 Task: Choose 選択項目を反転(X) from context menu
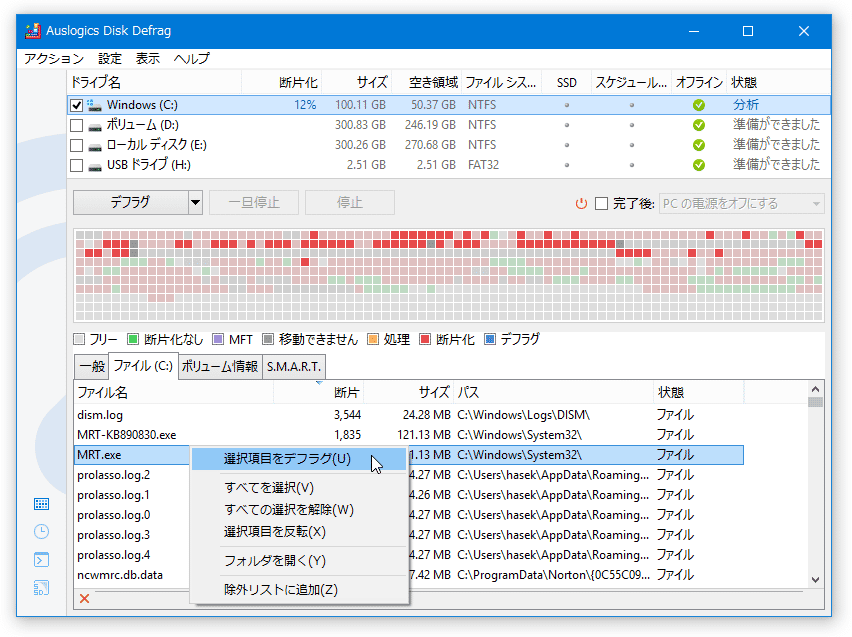pos(299,532)
